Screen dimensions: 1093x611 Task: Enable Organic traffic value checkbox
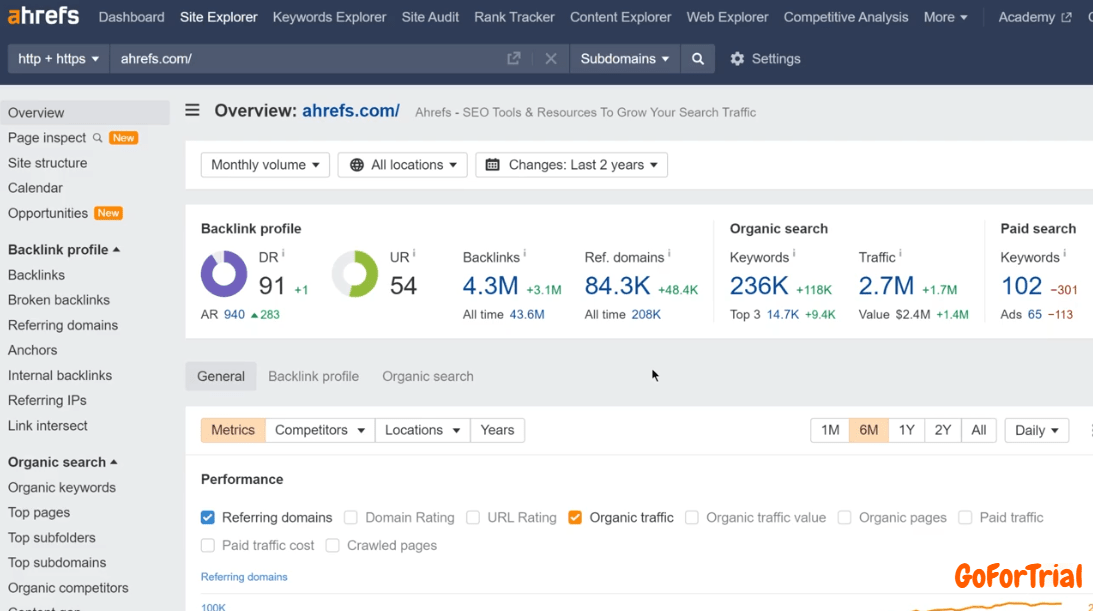point(691,517)
